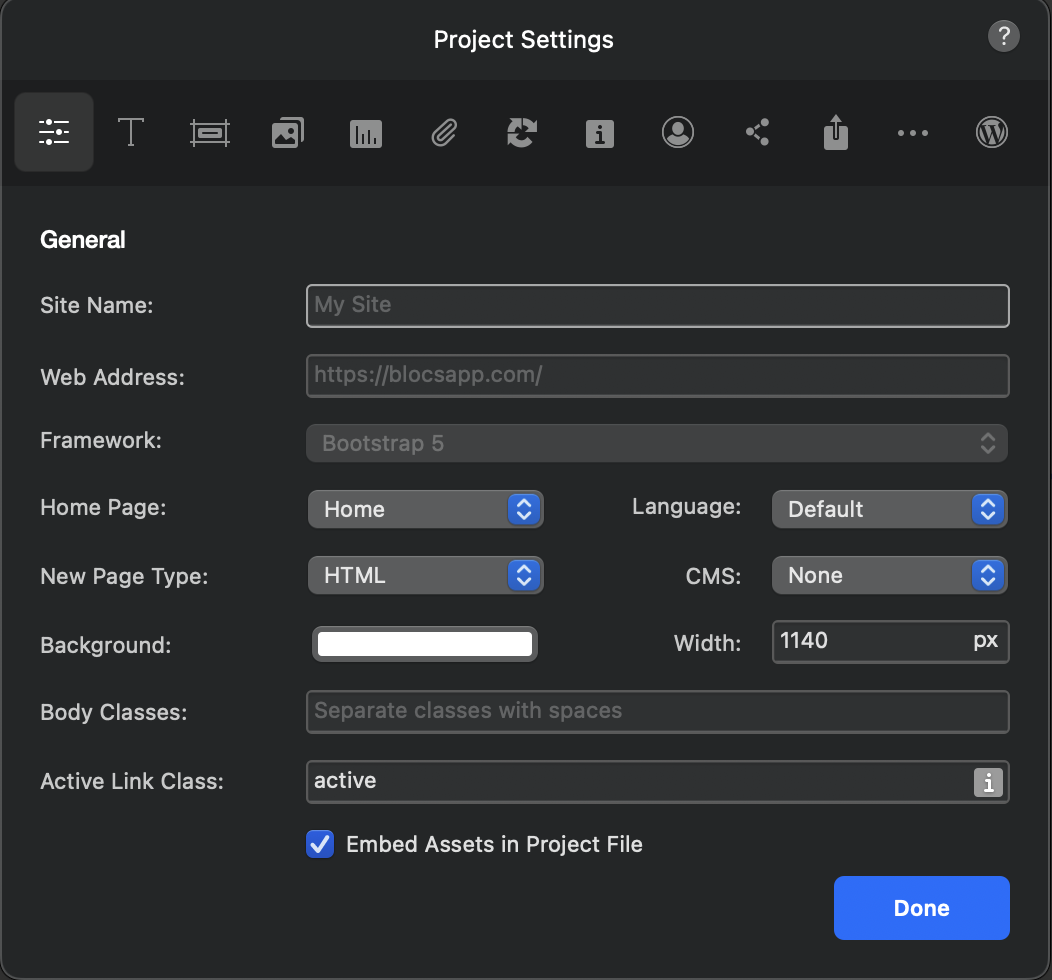Open the CMS dropdown menu
The height and width of the screenshot is (980, 1052).
point(889,575)
